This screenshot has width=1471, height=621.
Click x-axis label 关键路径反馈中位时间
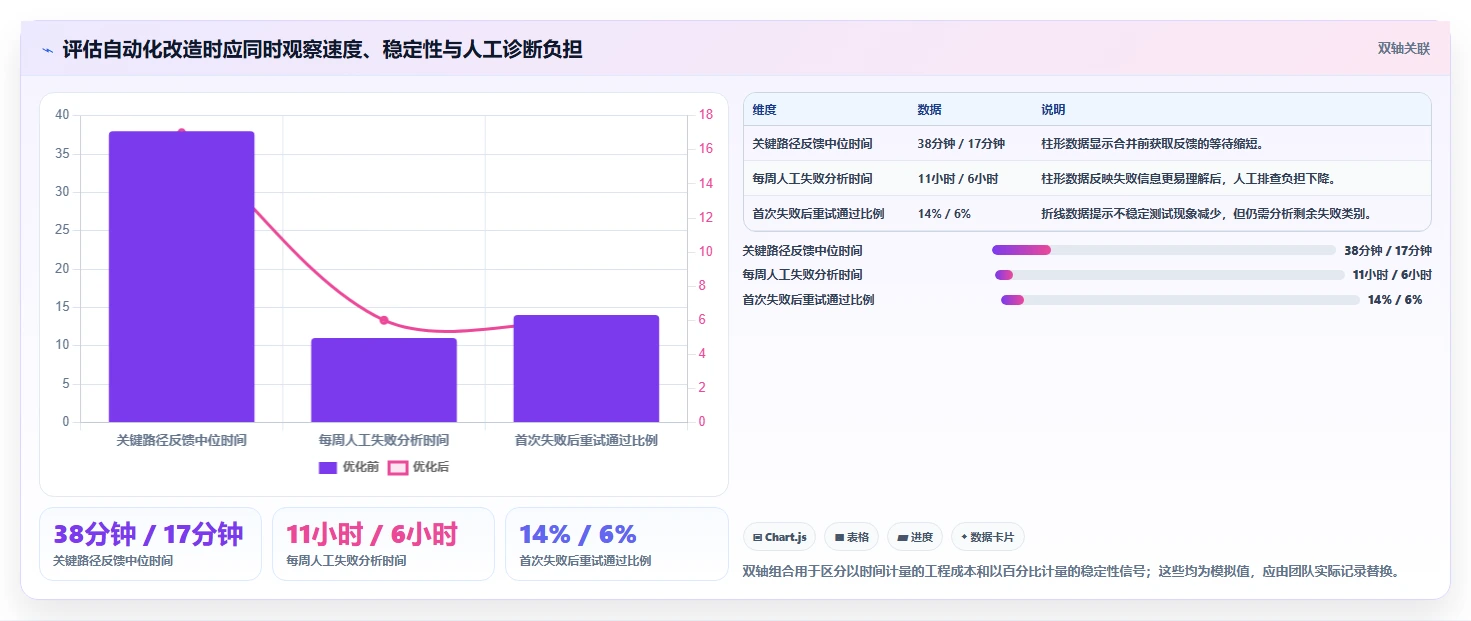click(181, 440)
